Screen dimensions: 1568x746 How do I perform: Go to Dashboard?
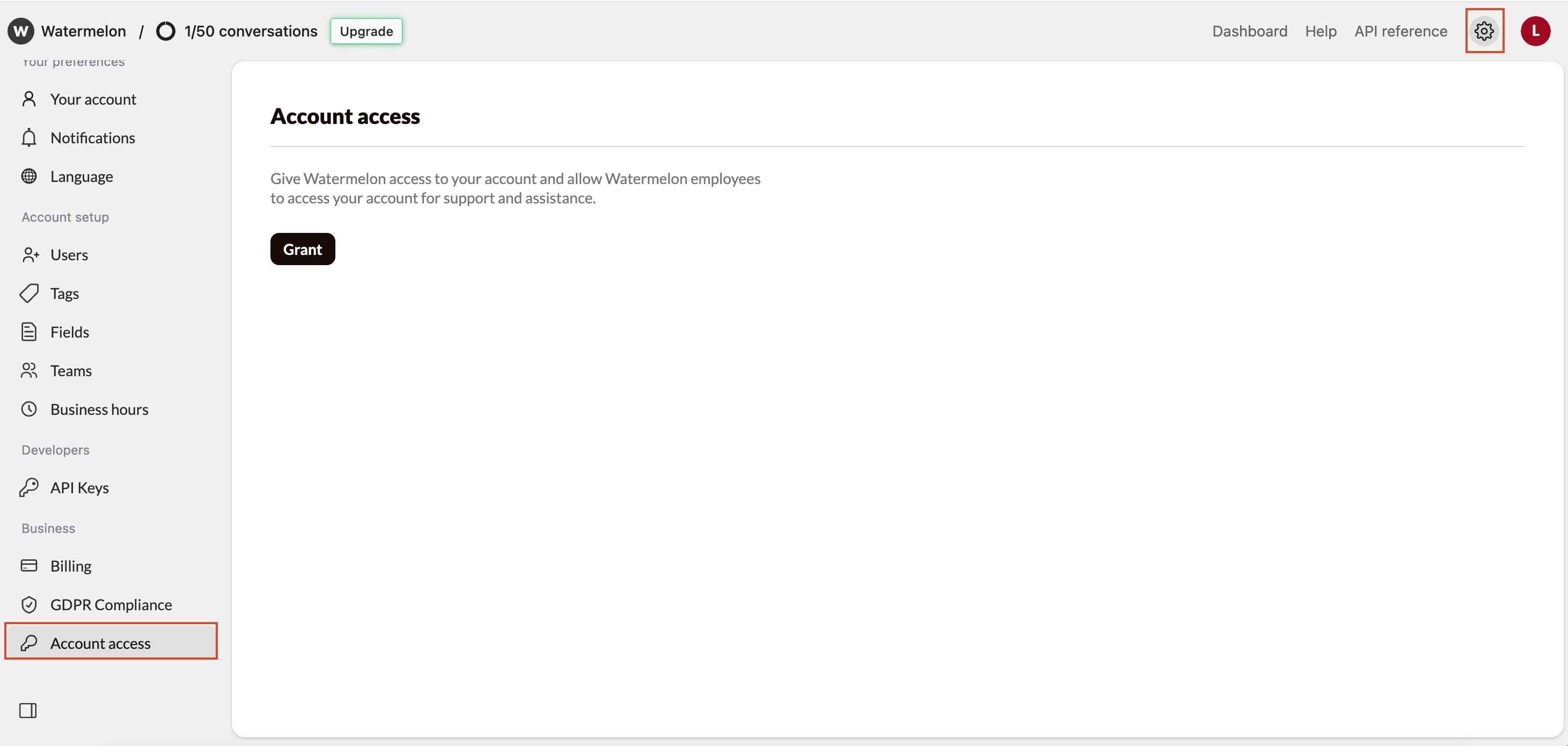[x=1249, y=31]
